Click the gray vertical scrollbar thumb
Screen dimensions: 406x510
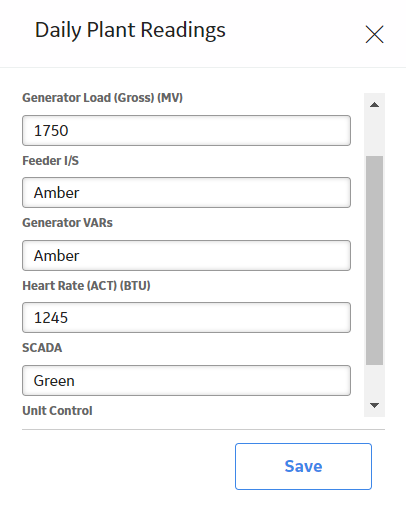pos(374,260)
